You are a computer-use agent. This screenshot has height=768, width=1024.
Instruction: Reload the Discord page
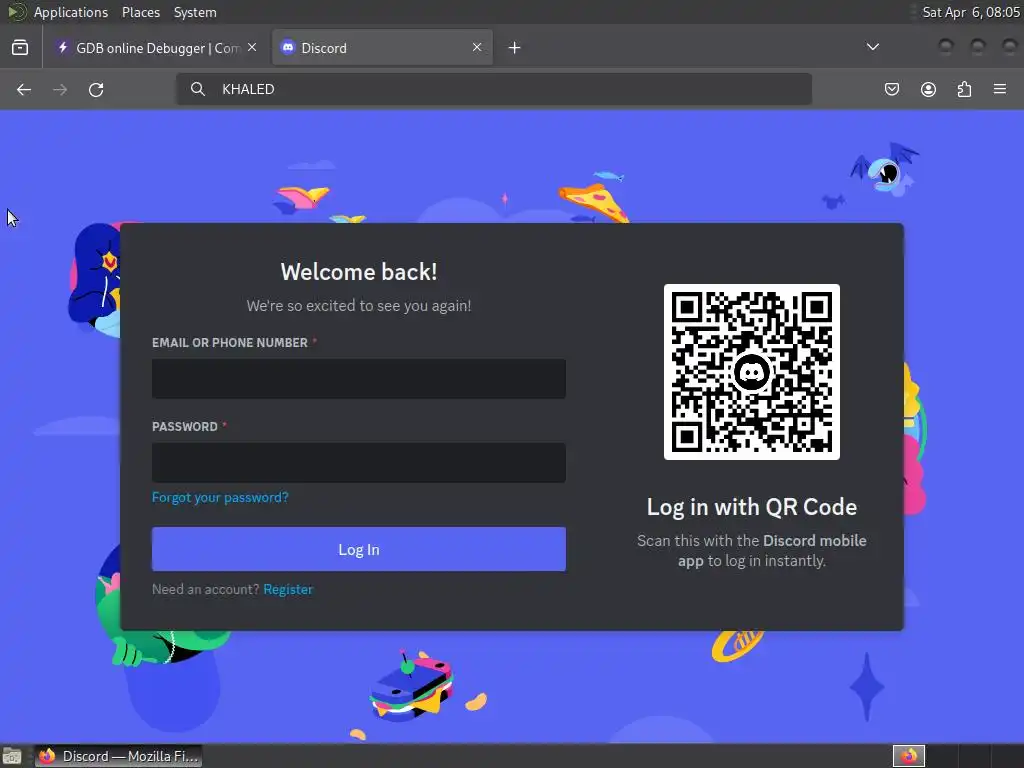click(96, 89)
